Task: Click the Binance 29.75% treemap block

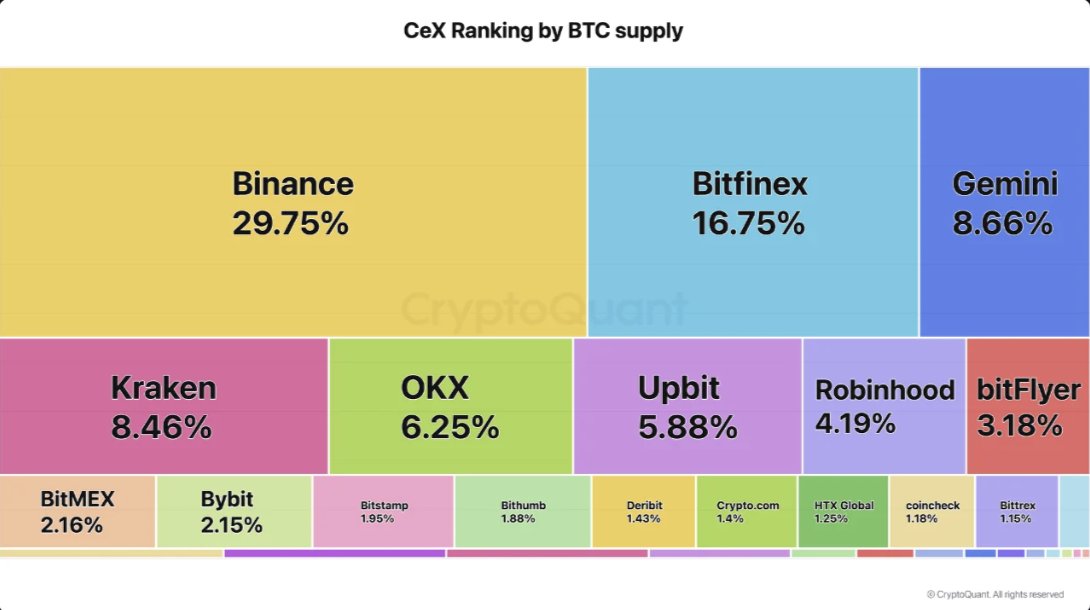Action: (x=293, y=202)
